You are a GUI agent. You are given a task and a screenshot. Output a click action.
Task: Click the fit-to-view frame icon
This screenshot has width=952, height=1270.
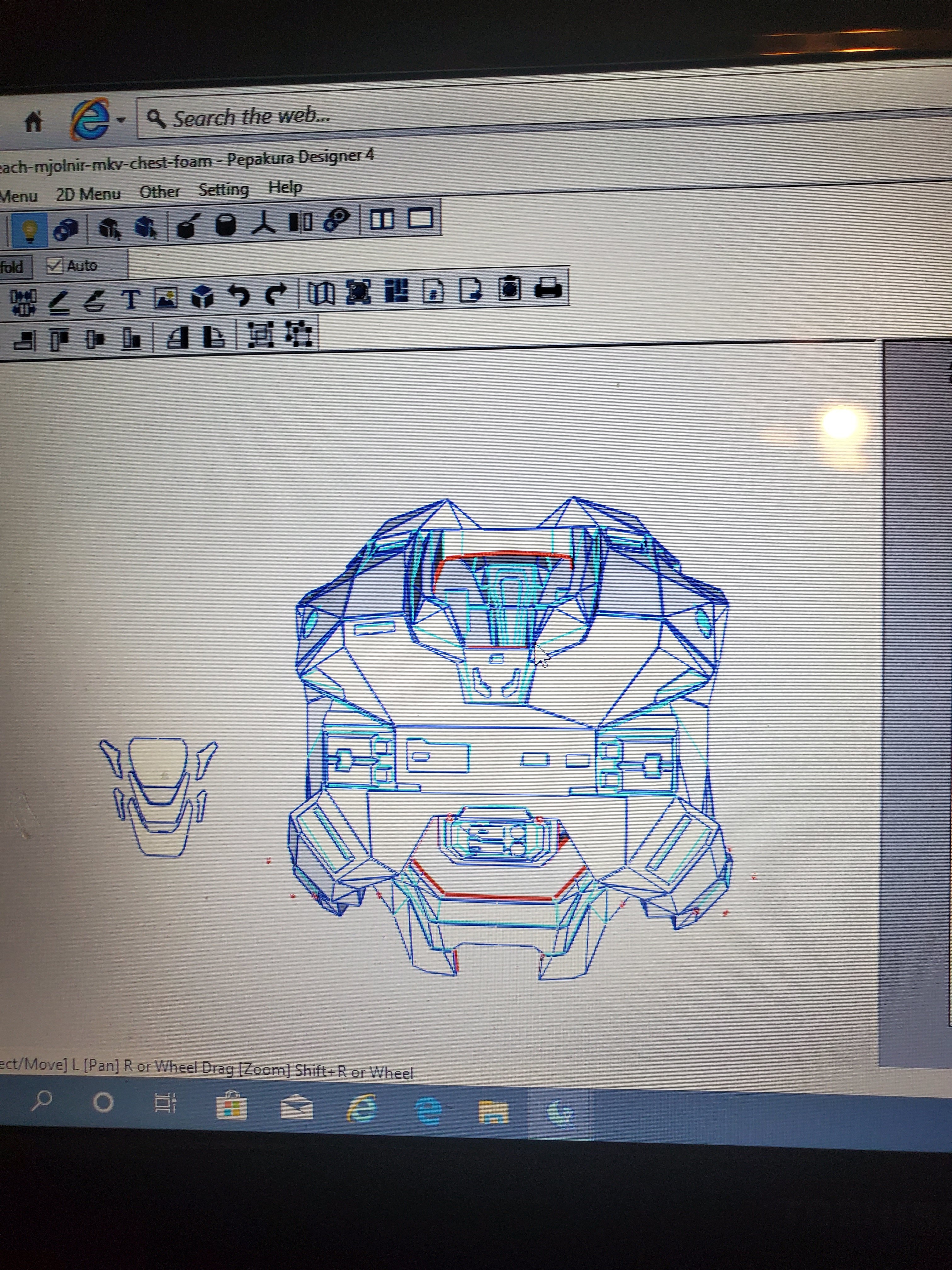359,292
